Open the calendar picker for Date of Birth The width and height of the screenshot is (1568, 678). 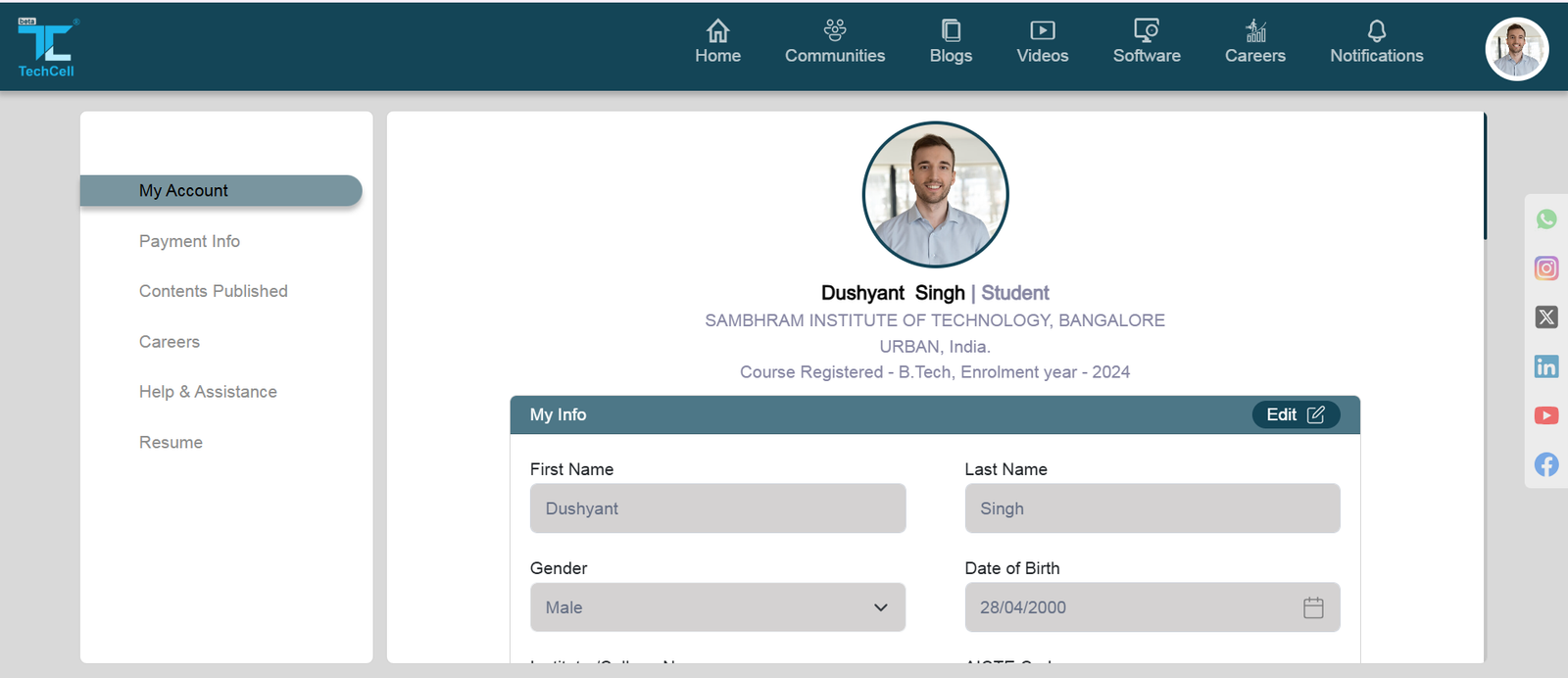[1313, 607]
